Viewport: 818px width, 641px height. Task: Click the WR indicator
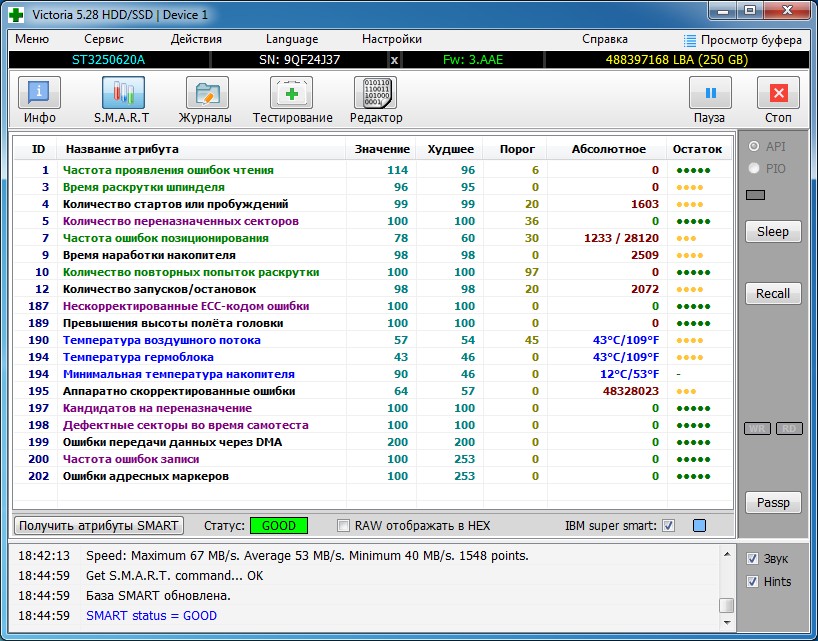coord(757,429)
